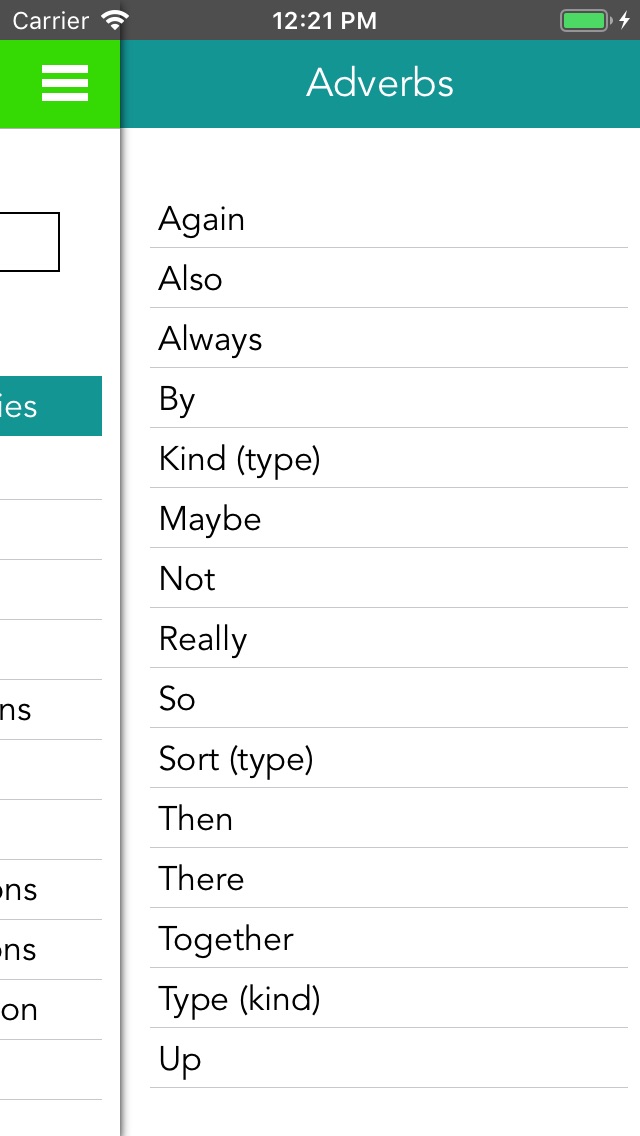Choose "Always" from the adverbs list
The width and height of the screenshot is (640, 1136).
[388, 338]
